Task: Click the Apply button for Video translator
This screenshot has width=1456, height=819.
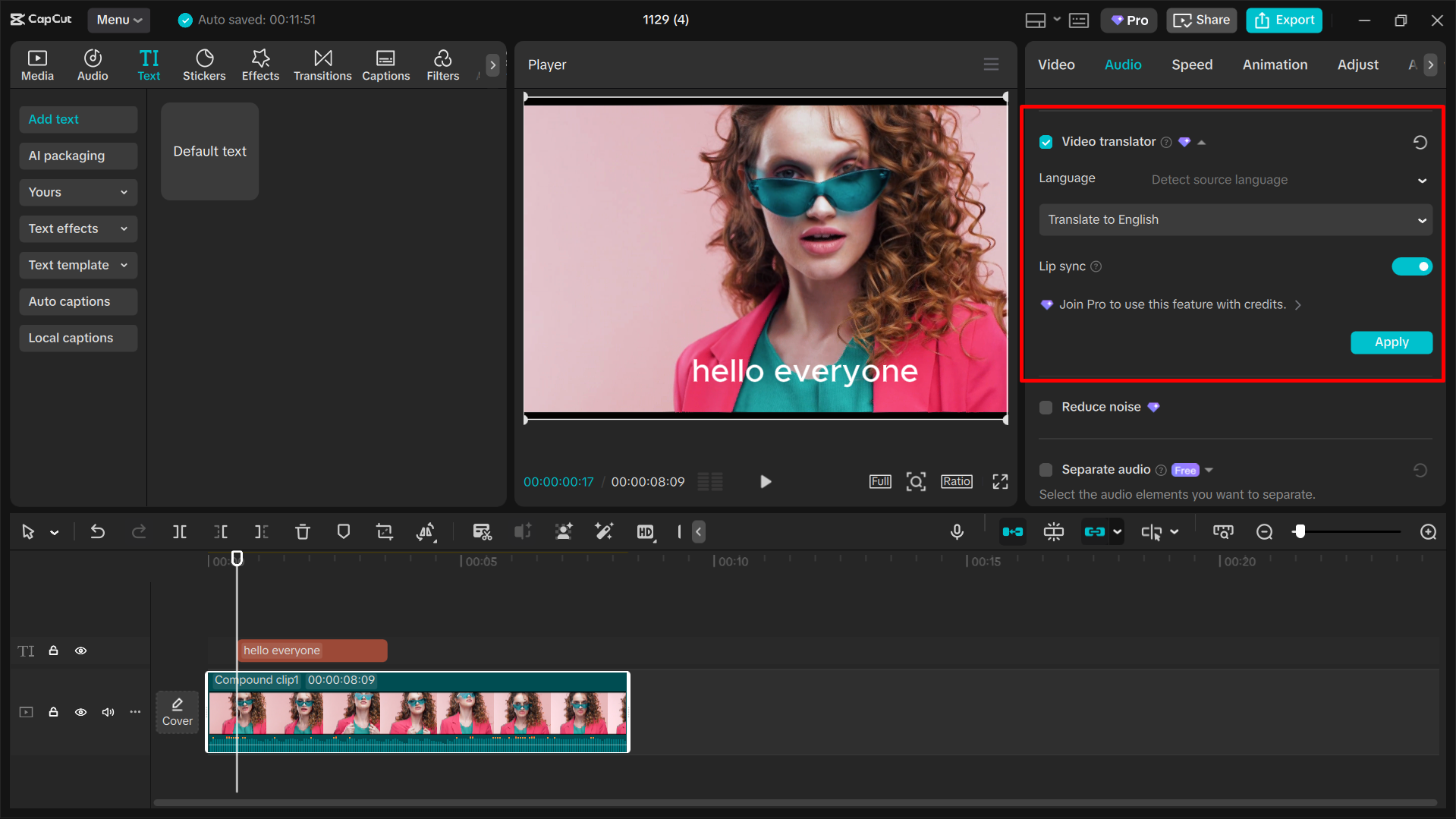Action: click(1391, 342)
